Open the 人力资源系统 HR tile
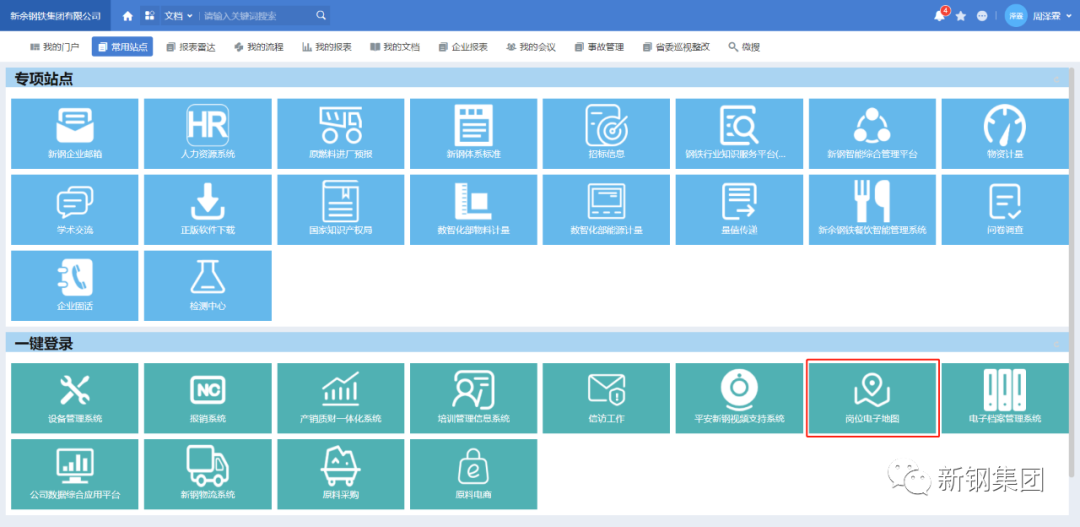 [x=208, y=133]
